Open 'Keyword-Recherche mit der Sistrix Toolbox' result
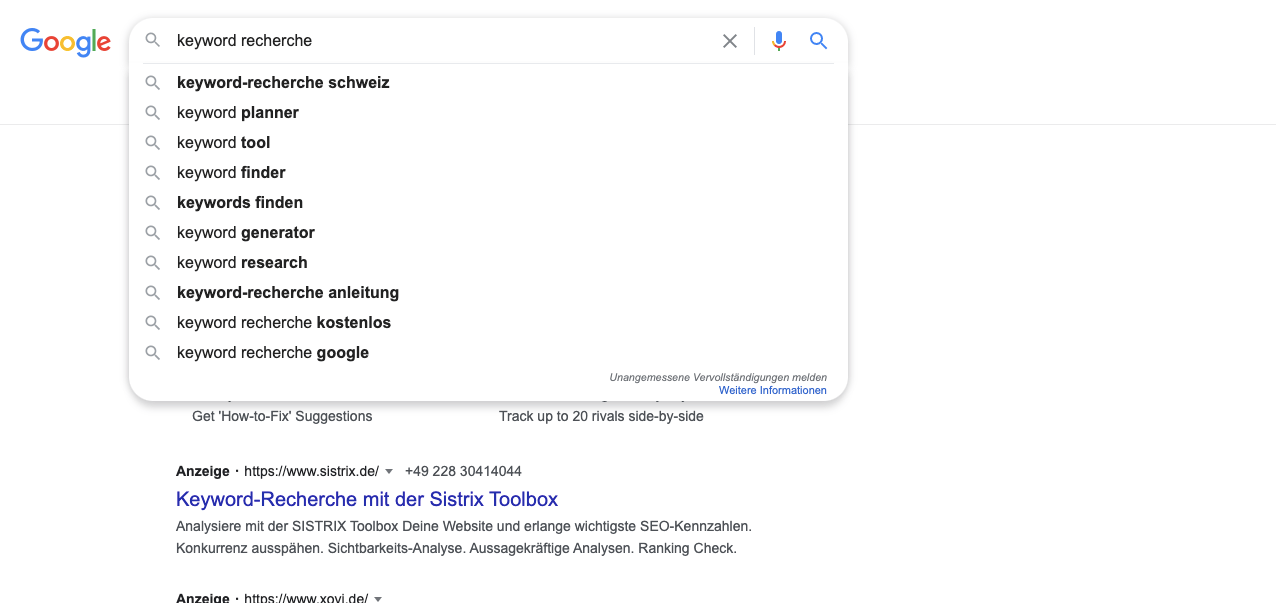The height and width of the screenshot is (603, 1276). click(x=367, y=499)
